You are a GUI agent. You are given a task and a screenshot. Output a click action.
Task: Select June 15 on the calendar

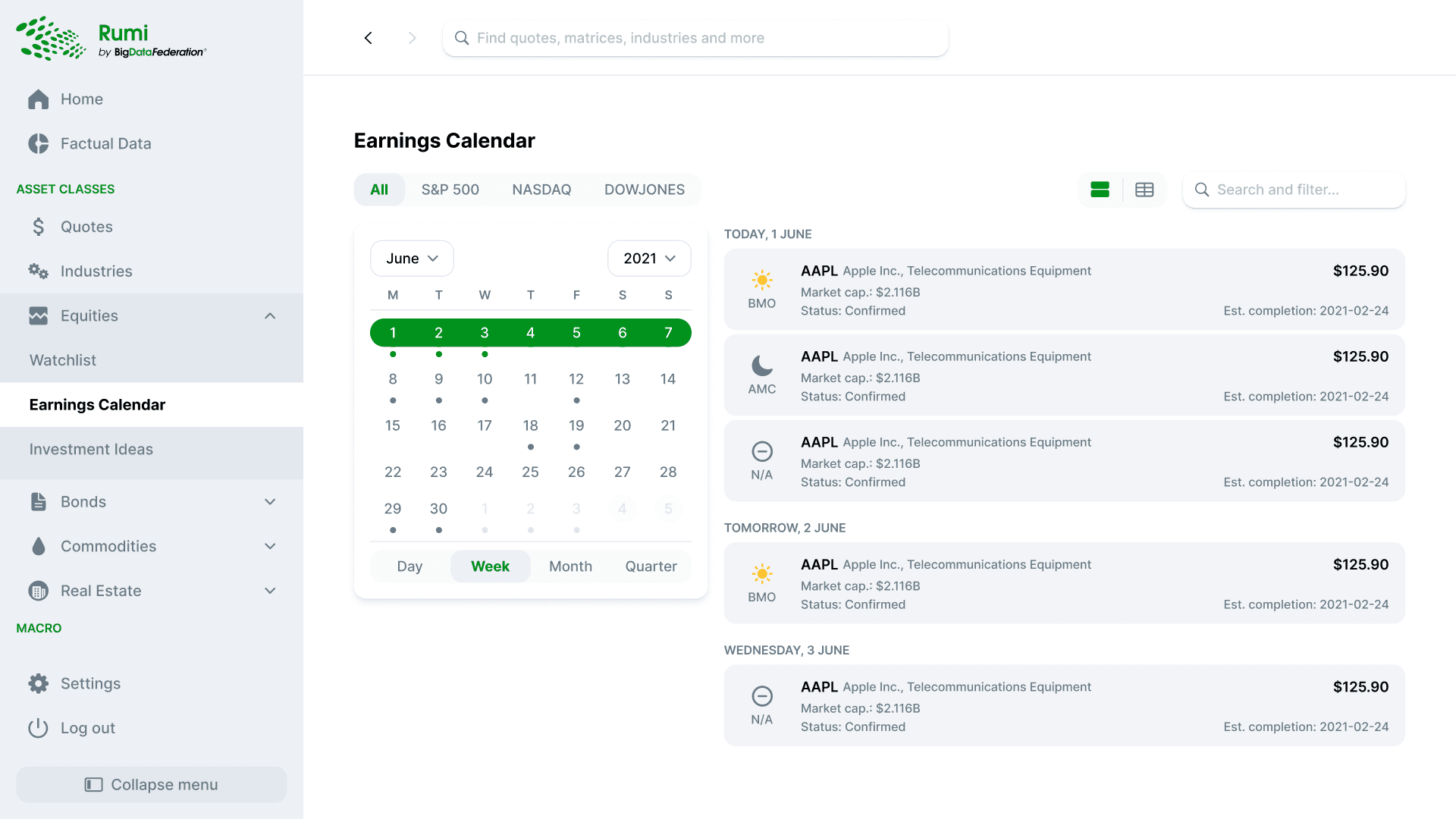tap(393, 425)
